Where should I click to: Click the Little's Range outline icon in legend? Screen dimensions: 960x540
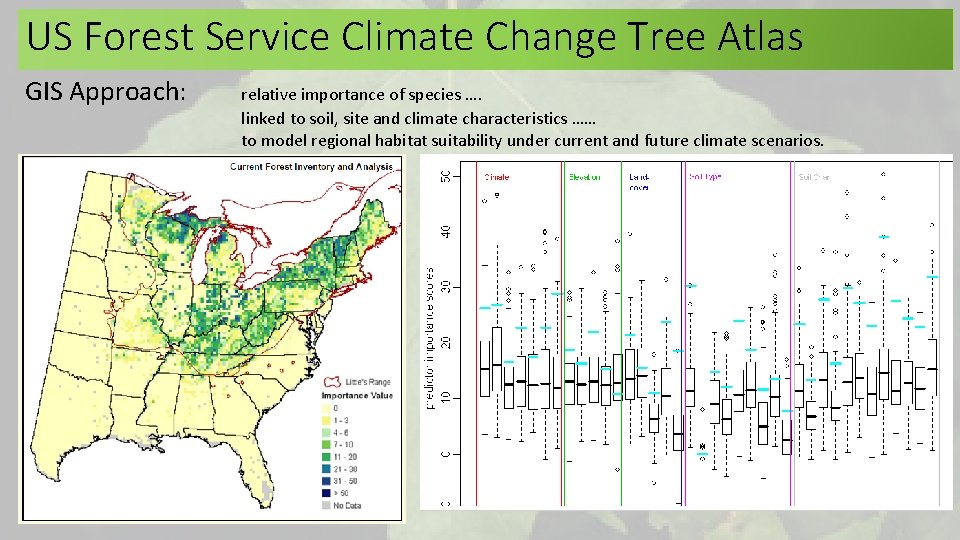[332, 381]
